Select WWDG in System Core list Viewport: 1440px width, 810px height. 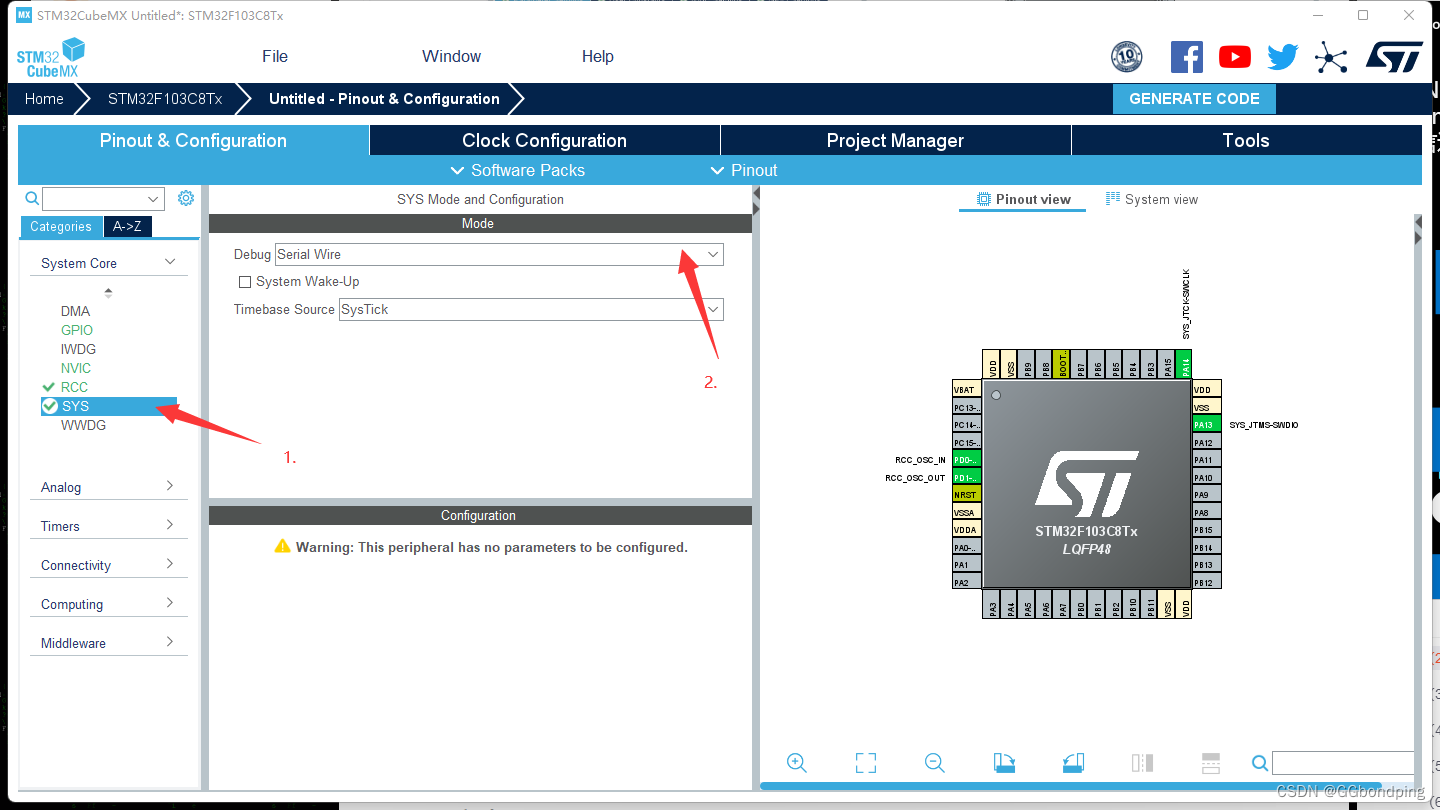point(83,425)
